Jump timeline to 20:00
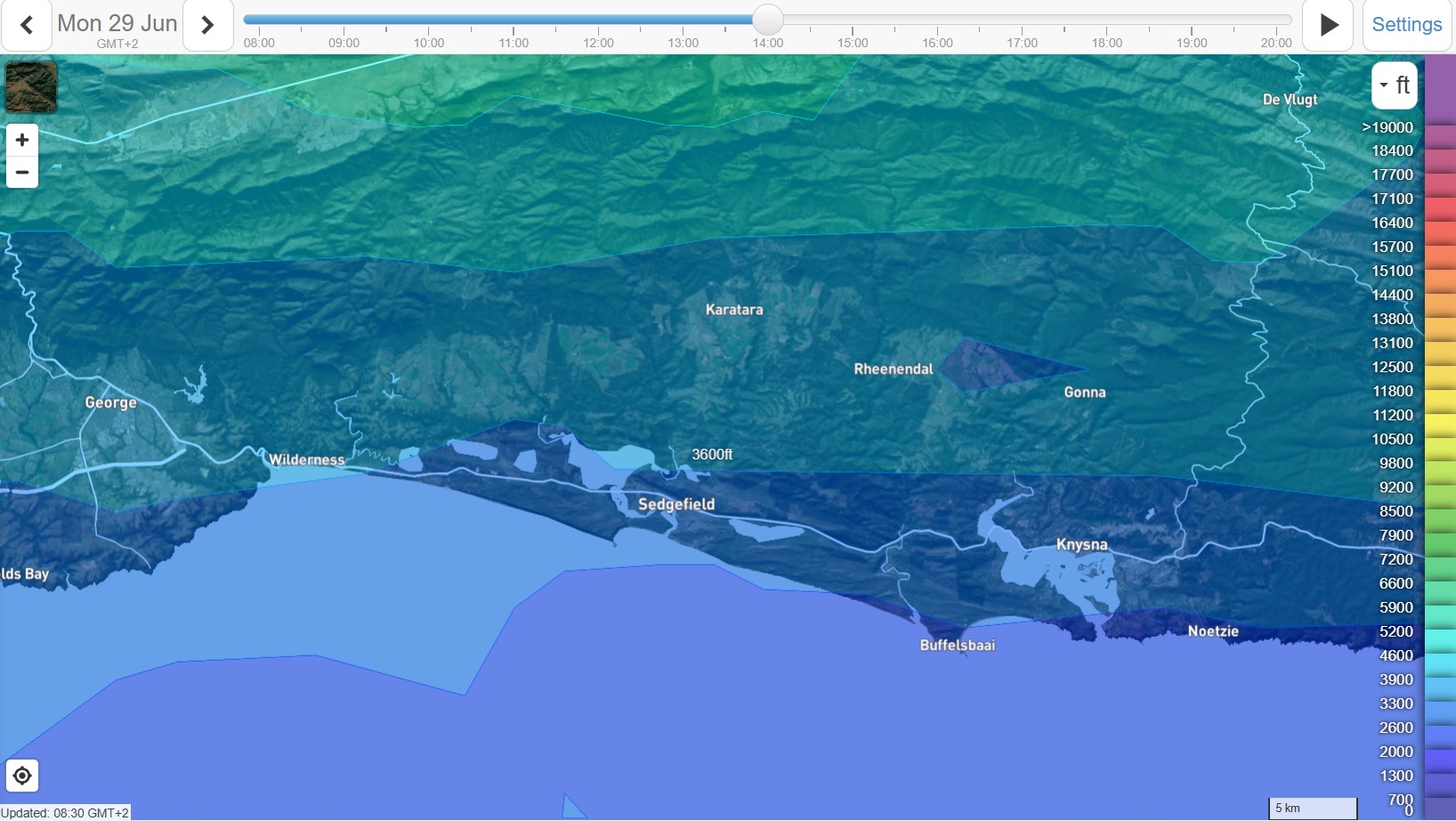 click(1276, 43)
